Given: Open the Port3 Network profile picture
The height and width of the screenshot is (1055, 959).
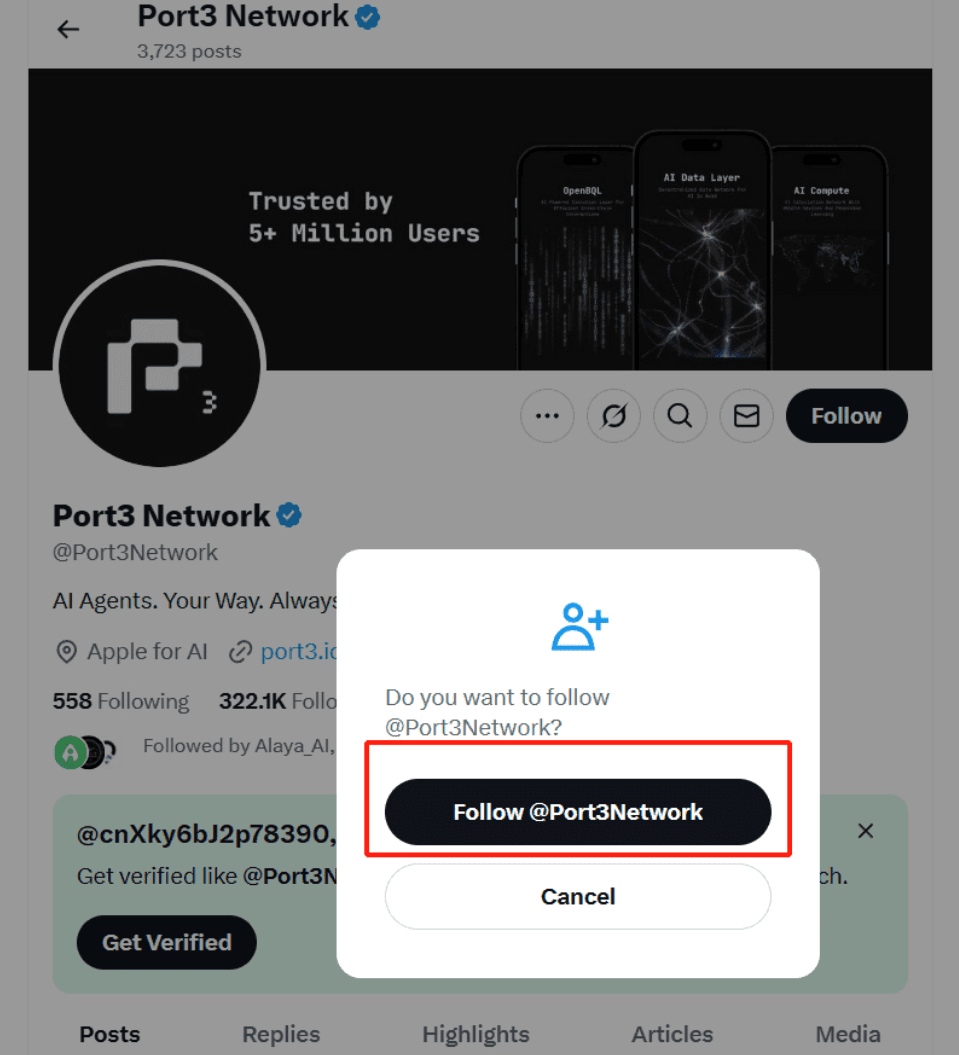Looking at the screenshot, I should coord(159,365).
